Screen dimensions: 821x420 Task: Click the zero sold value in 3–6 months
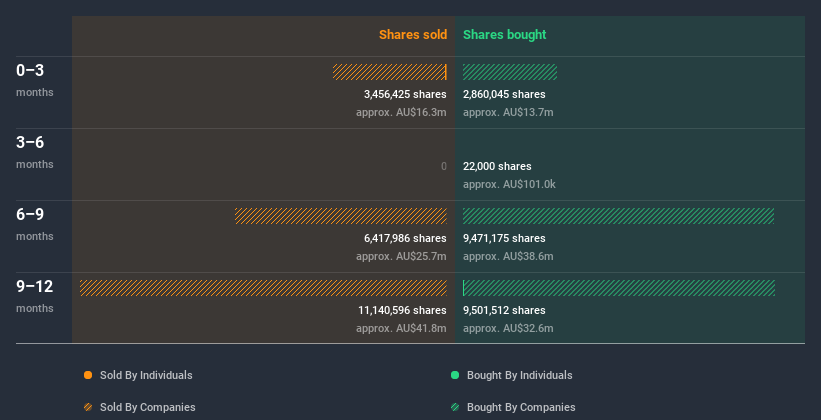click(x=444, y=167)
